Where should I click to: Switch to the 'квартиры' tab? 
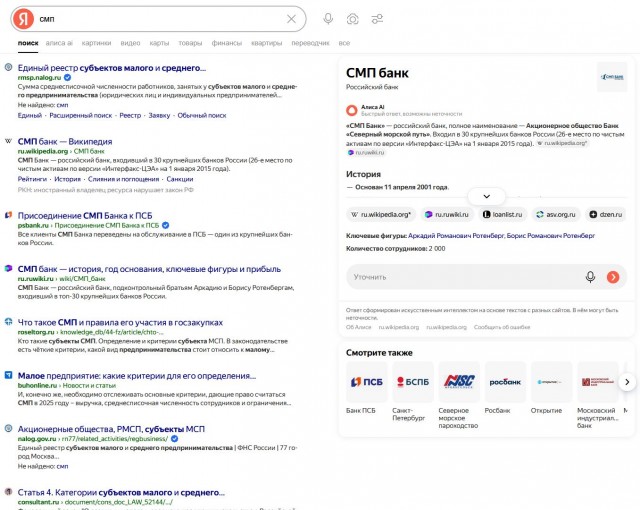pyautogui.click(x=267, y=43)
